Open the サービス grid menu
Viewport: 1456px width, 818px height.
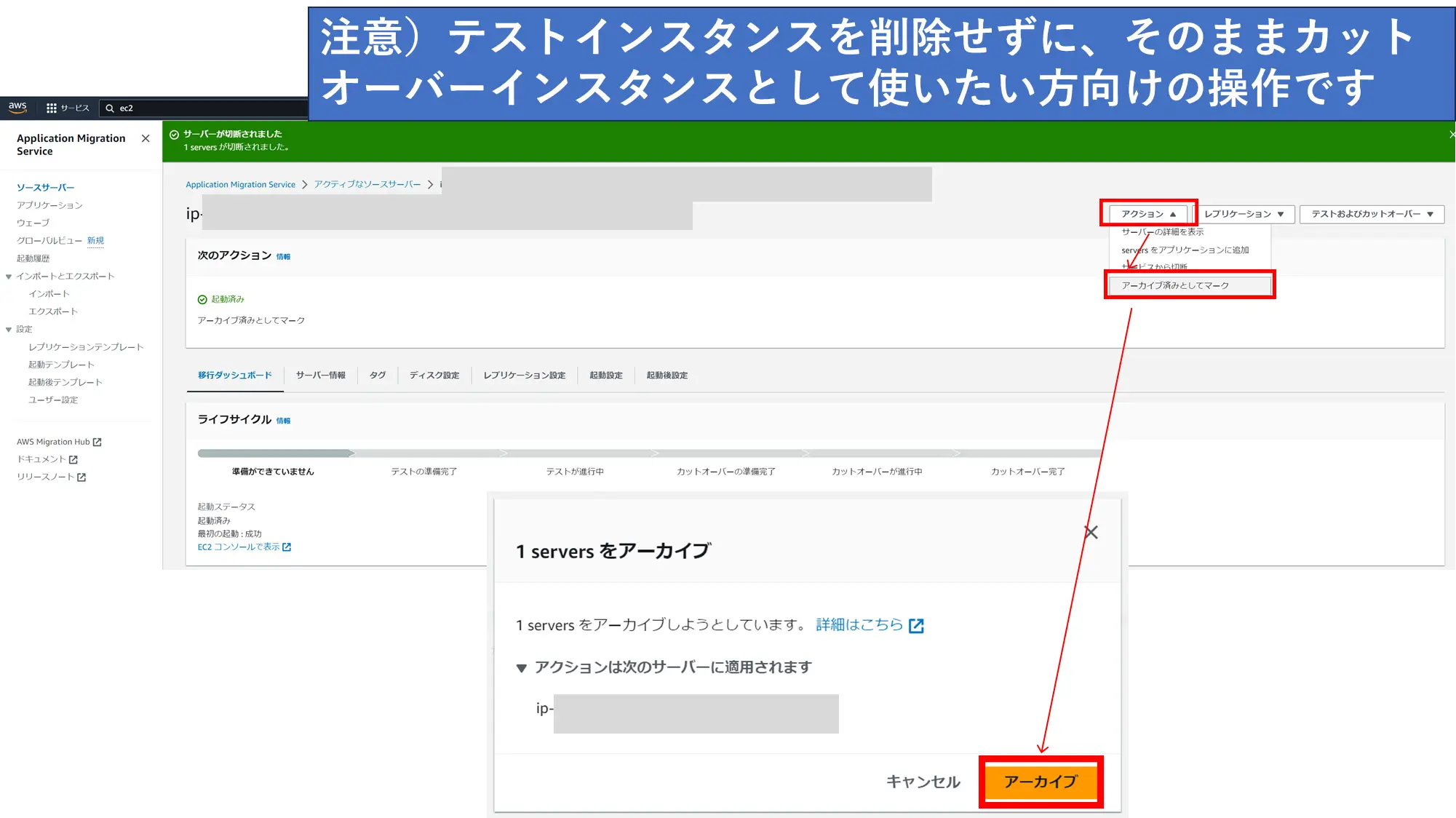click(x=68, y=108)
